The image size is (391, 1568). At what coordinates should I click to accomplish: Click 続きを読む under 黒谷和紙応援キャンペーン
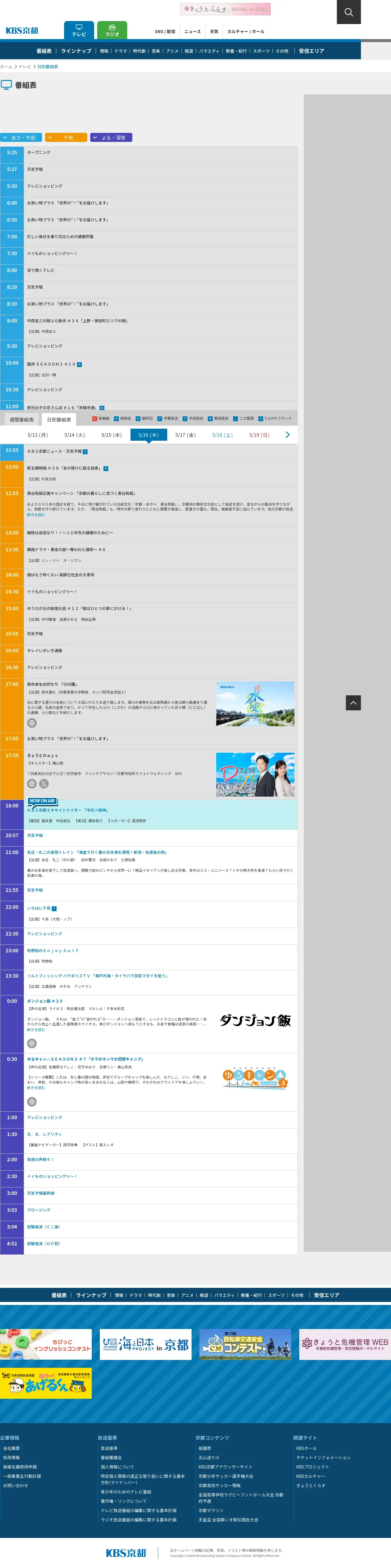click(x=36, y=515)
